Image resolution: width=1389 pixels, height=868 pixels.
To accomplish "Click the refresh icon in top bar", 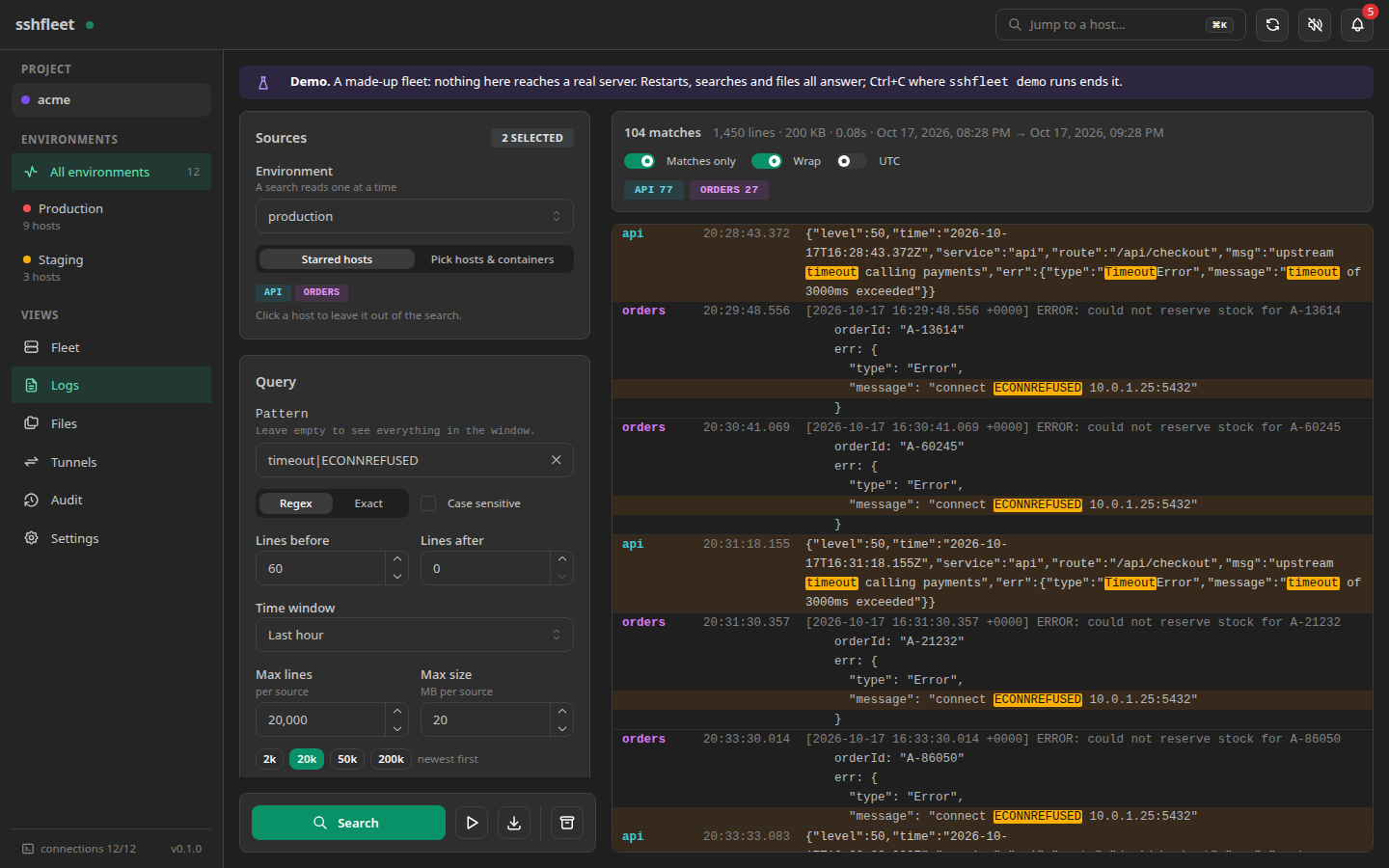I will click(1272, 25).
